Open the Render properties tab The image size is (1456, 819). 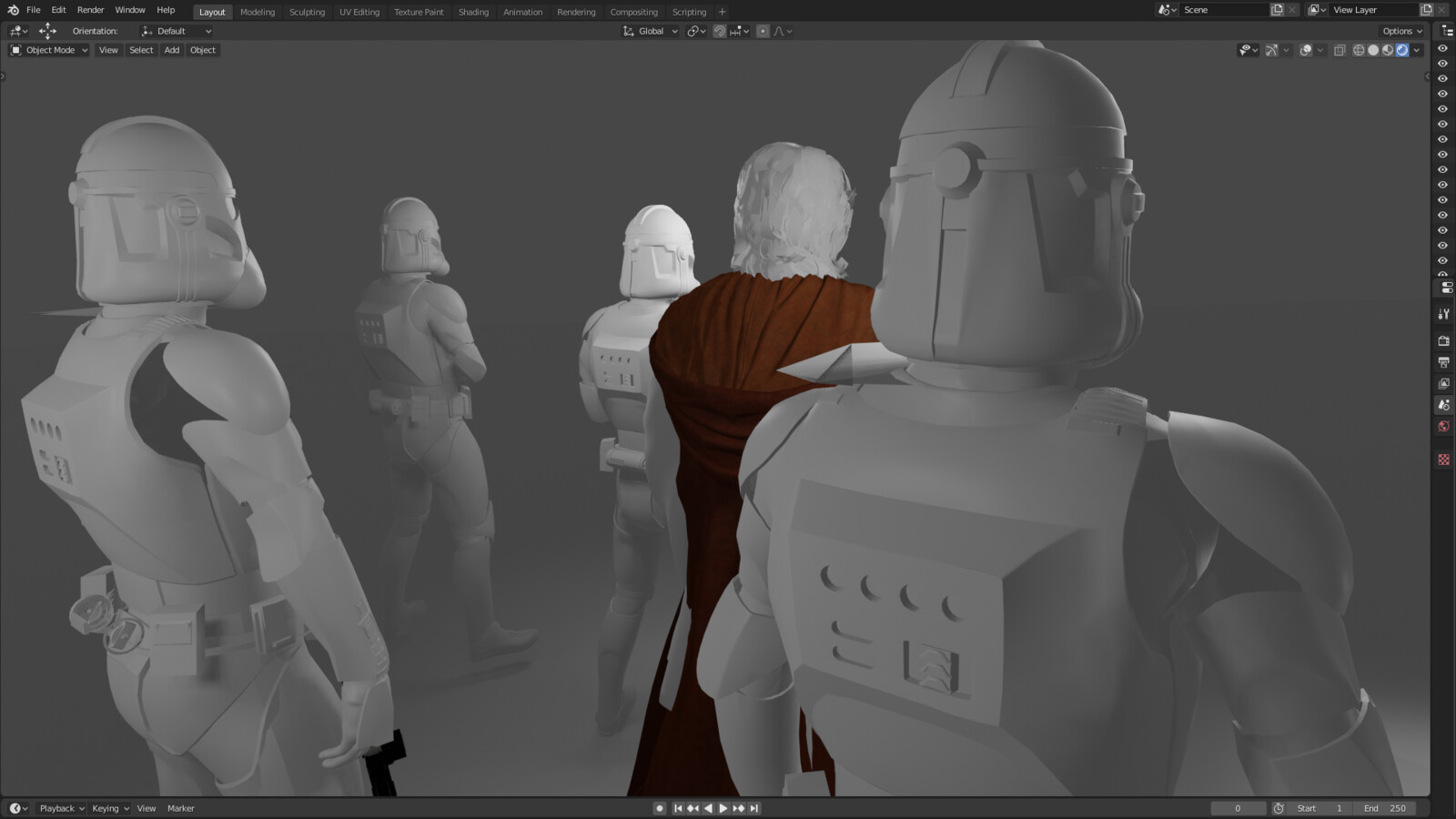1443,341
